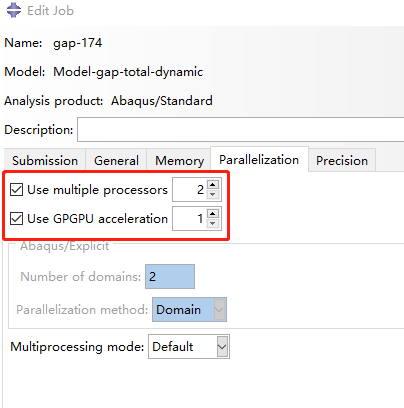Click the GPGPU acceleration number field
The width and height of the screenshot is (404, 408).
pyautogui.click(x=190, y=219)
